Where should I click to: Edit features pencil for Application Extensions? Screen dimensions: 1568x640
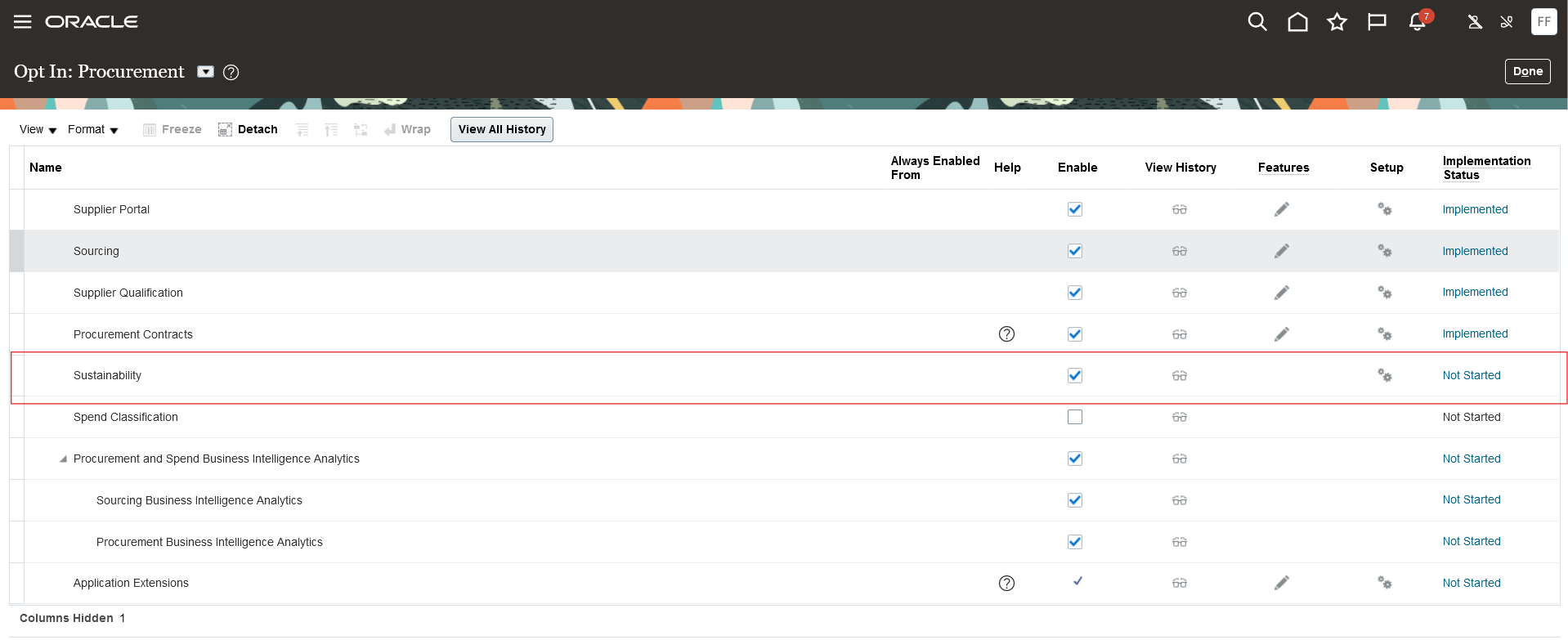pyautogui.click(x=1282, y=583)
